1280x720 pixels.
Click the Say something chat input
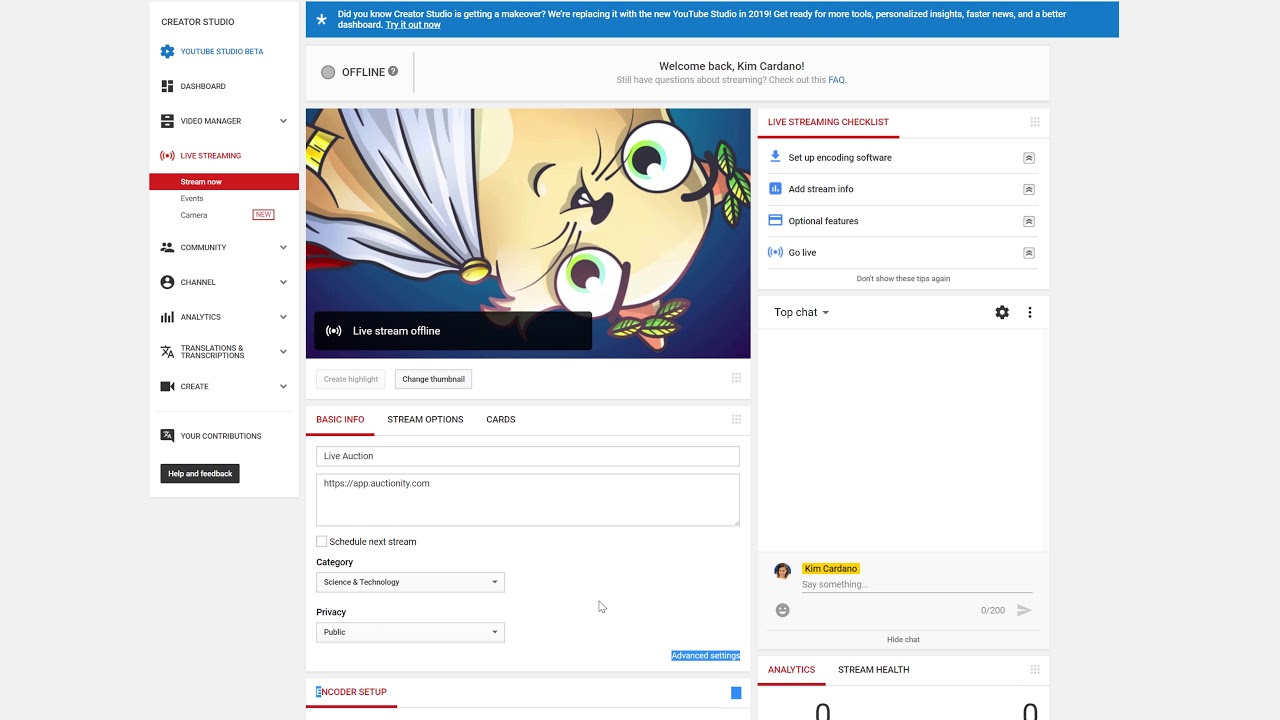[917, 585]
